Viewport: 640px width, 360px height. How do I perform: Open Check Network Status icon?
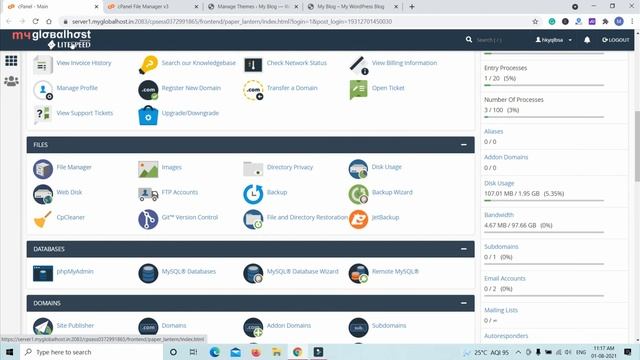pos(253,64)
